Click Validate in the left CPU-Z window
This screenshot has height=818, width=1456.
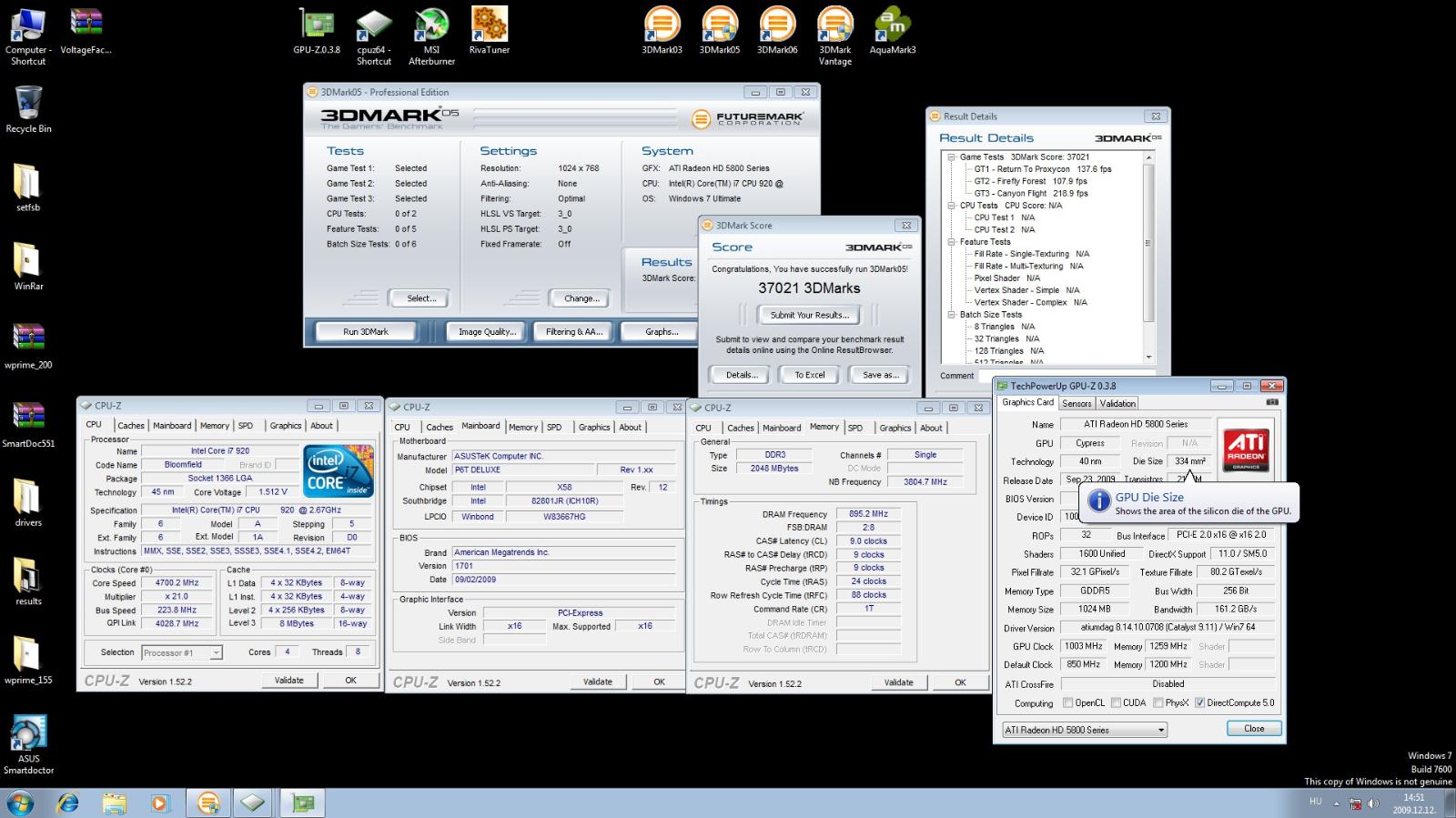(x=289, y=681)
